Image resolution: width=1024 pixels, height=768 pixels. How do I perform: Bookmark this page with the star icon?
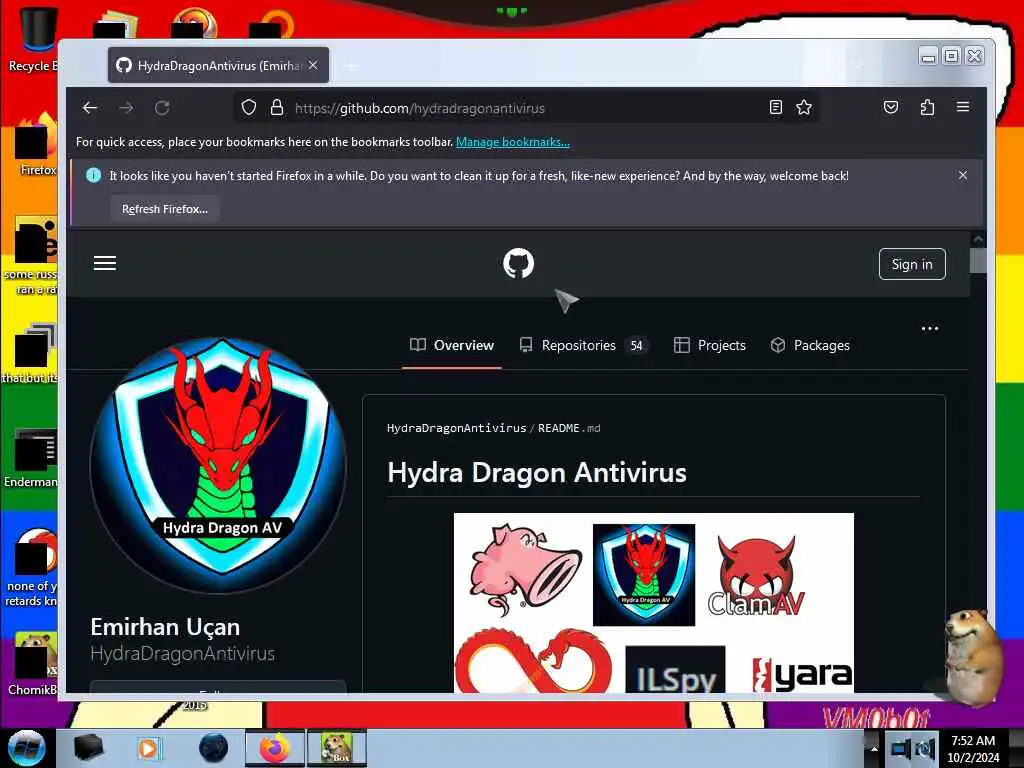804,107
